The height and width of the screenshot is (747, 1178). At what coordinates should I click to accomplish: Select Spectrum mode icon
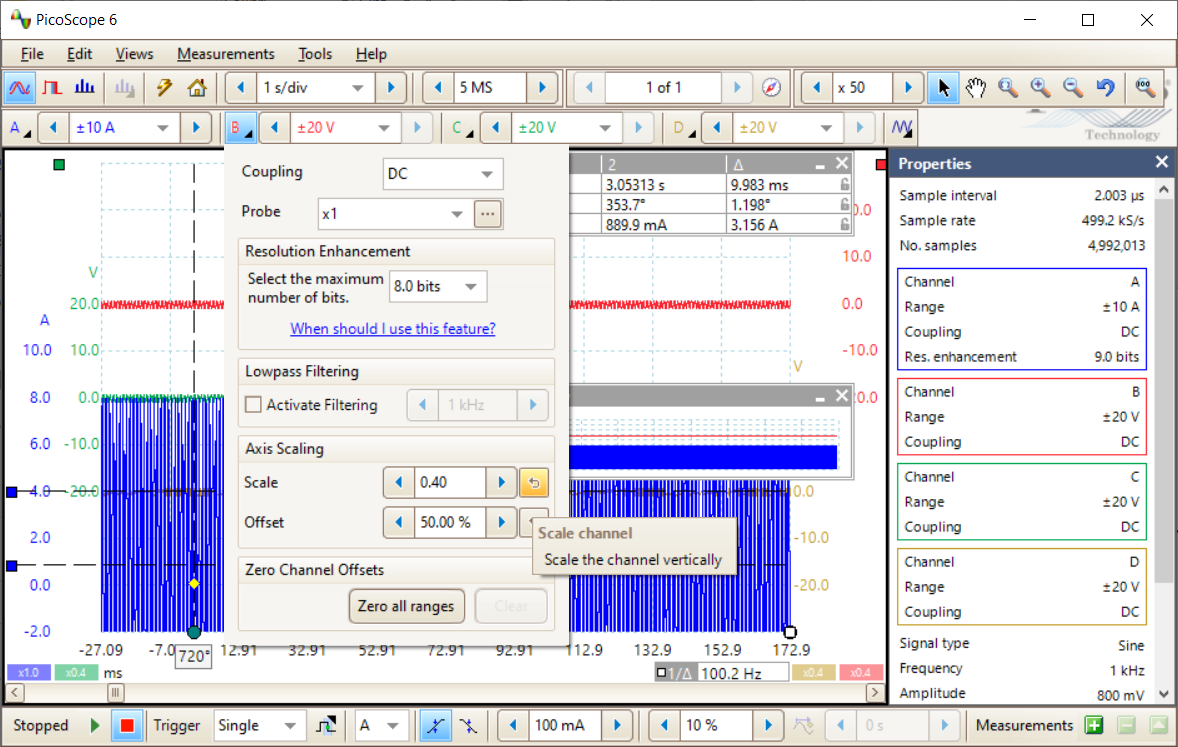tap(85, 88)
